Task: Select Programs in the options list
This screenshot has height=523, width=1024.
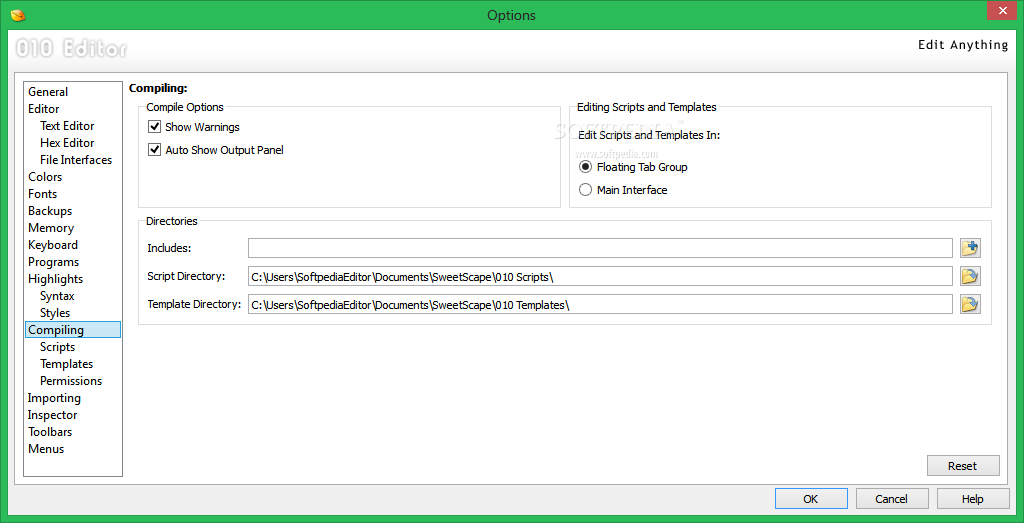Action: (x=53, y=262)
